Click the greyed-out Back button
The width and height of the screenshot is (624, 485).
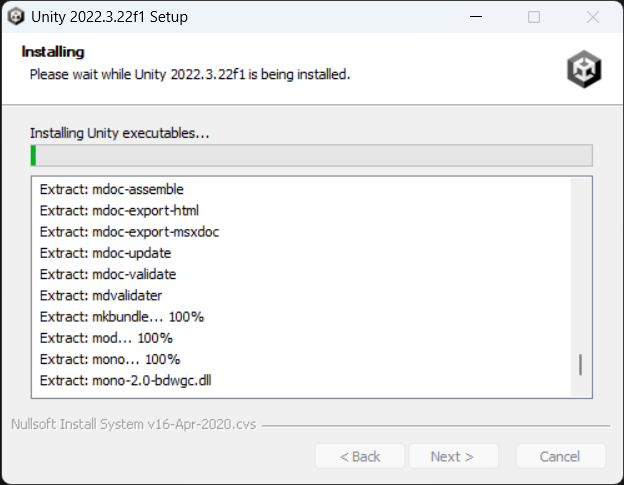(360, 457)
